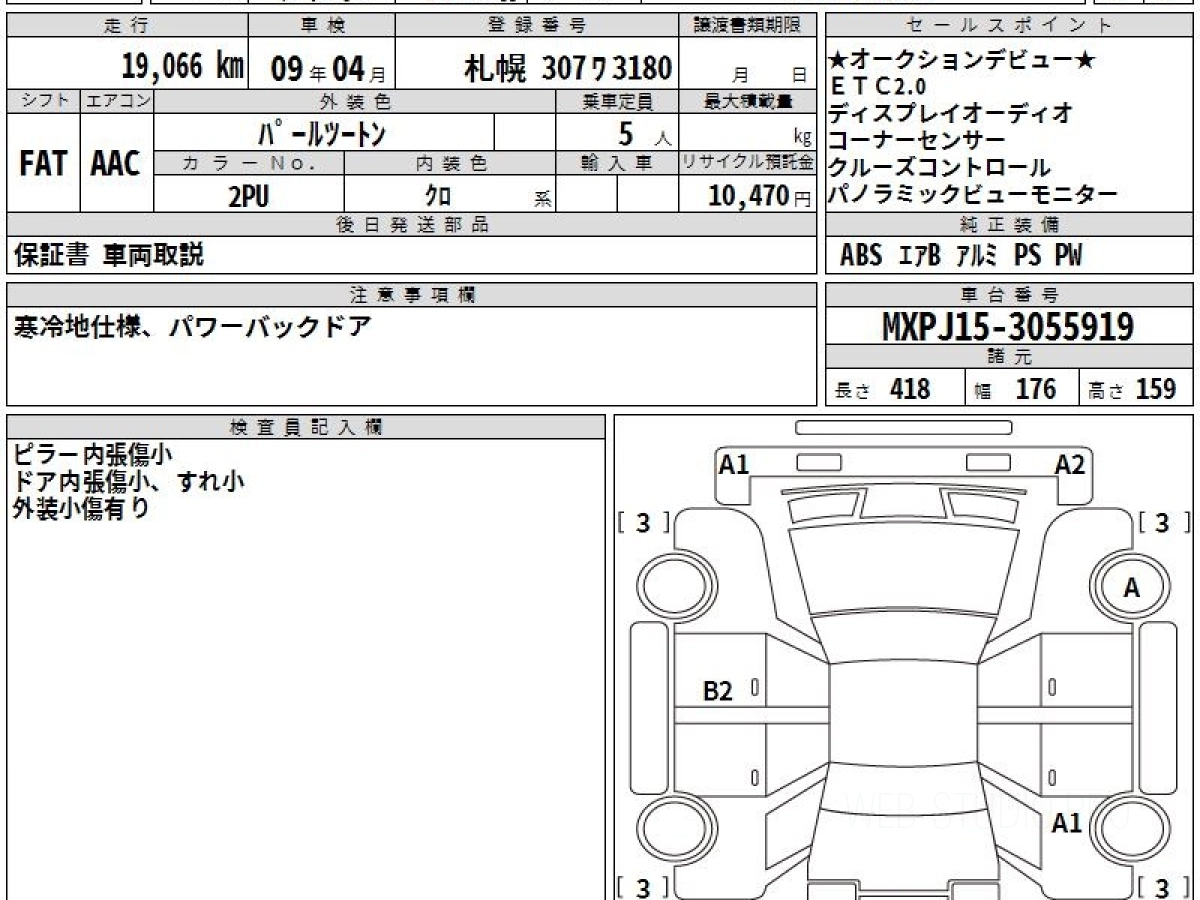Click the 走行 column header
The height and width of the screenshot is (900, 1200).
(x=126, y=25)
